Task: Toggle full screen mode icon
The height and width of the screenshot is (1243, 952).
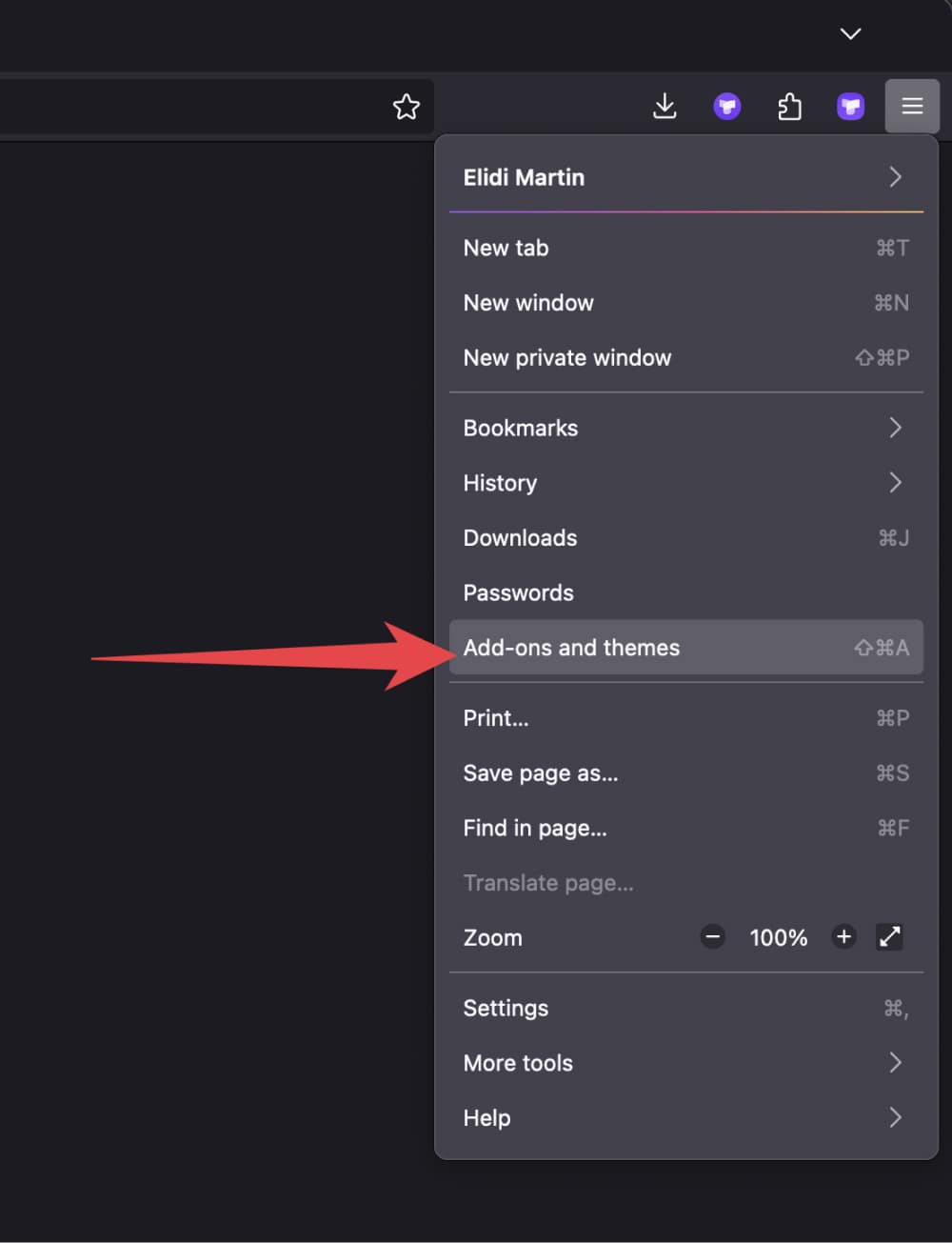Action: click(889, 937)
